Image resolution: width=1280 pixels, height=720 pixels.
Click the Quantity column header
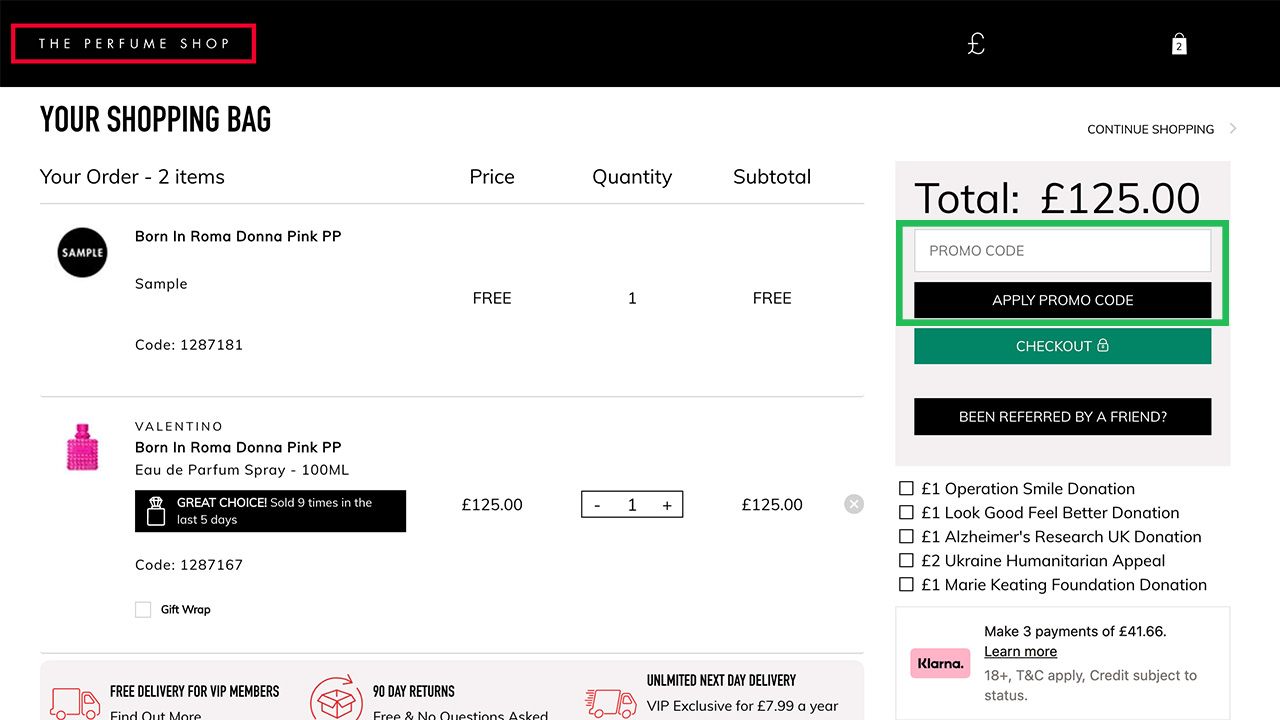[632, 177]
